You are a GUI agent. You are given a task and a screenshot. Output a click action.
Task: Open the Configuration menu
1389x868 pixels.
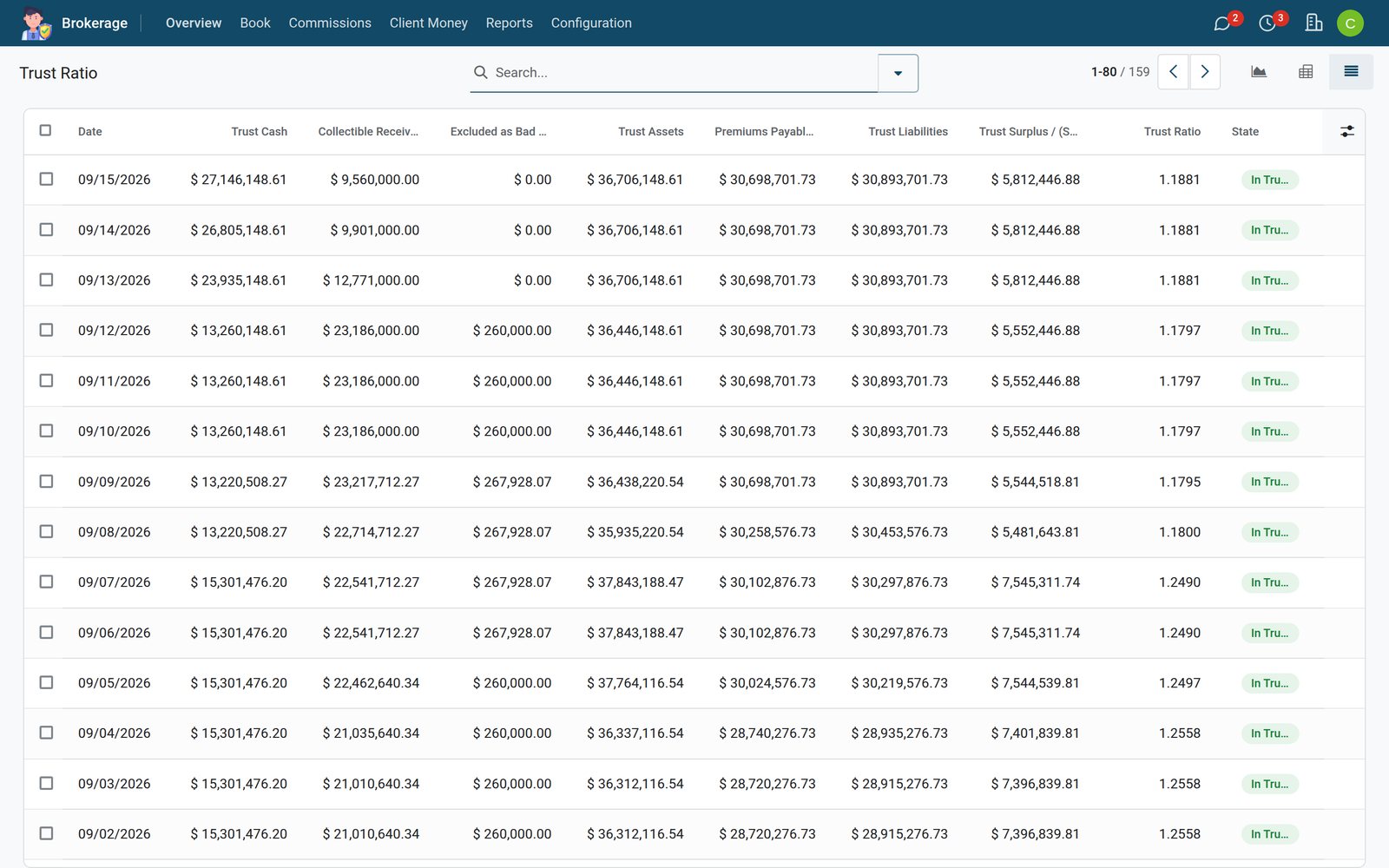point(591,23)
